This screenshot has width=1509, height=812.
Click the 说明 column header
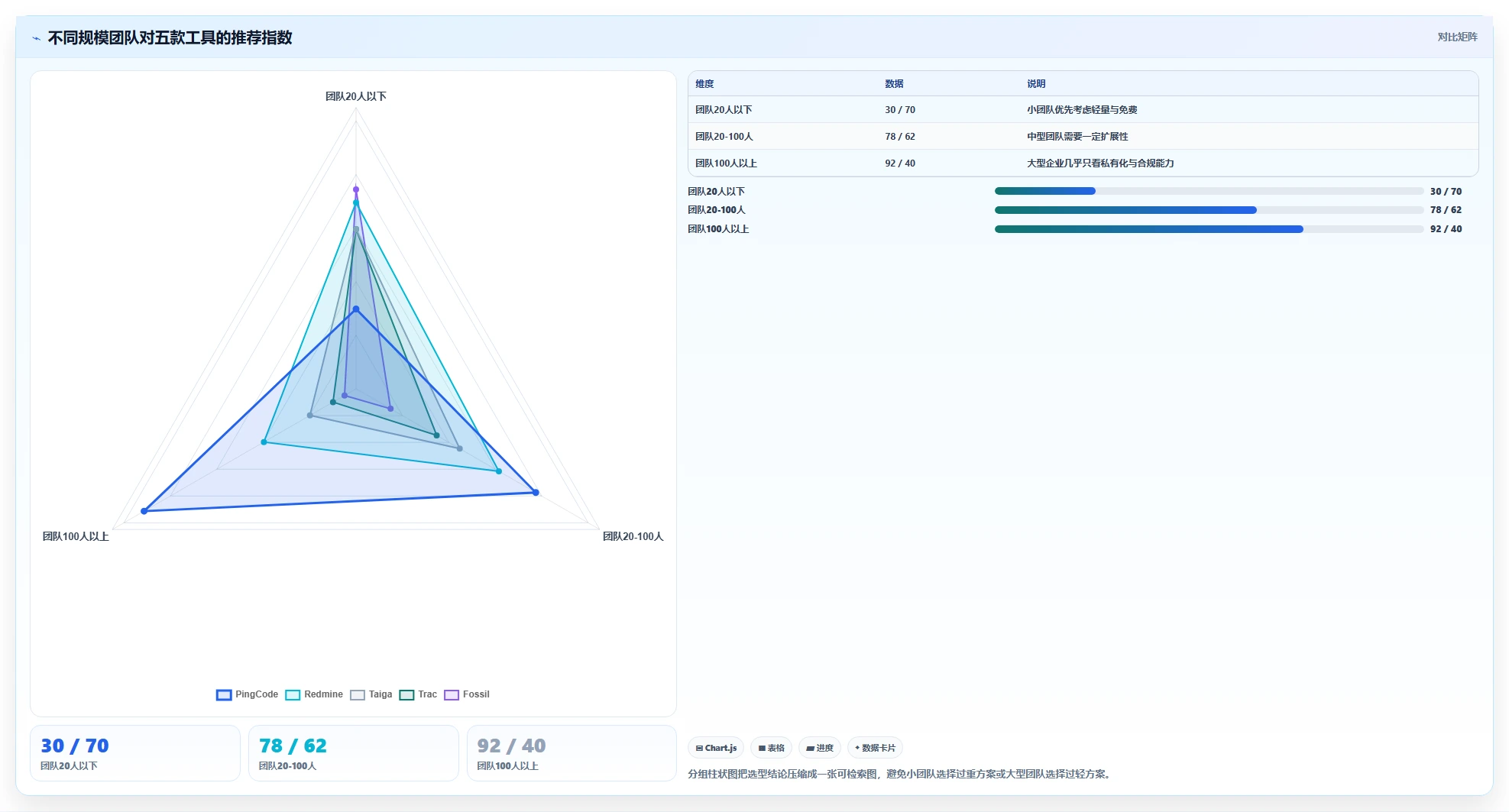pyautogui.click(x=1036, y=84)
